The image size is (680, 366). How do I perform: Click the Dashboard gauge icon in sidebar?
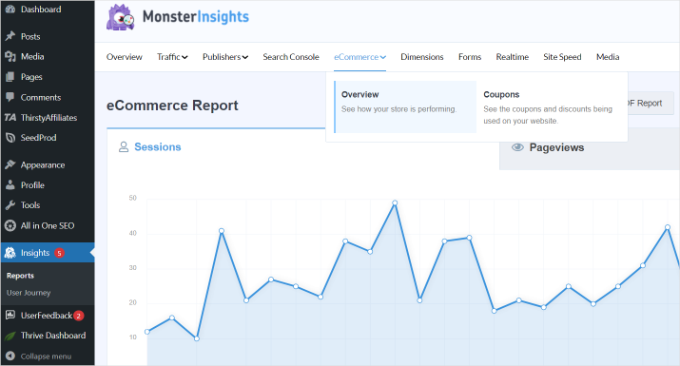pyautogui.click(x=10, y=9)
